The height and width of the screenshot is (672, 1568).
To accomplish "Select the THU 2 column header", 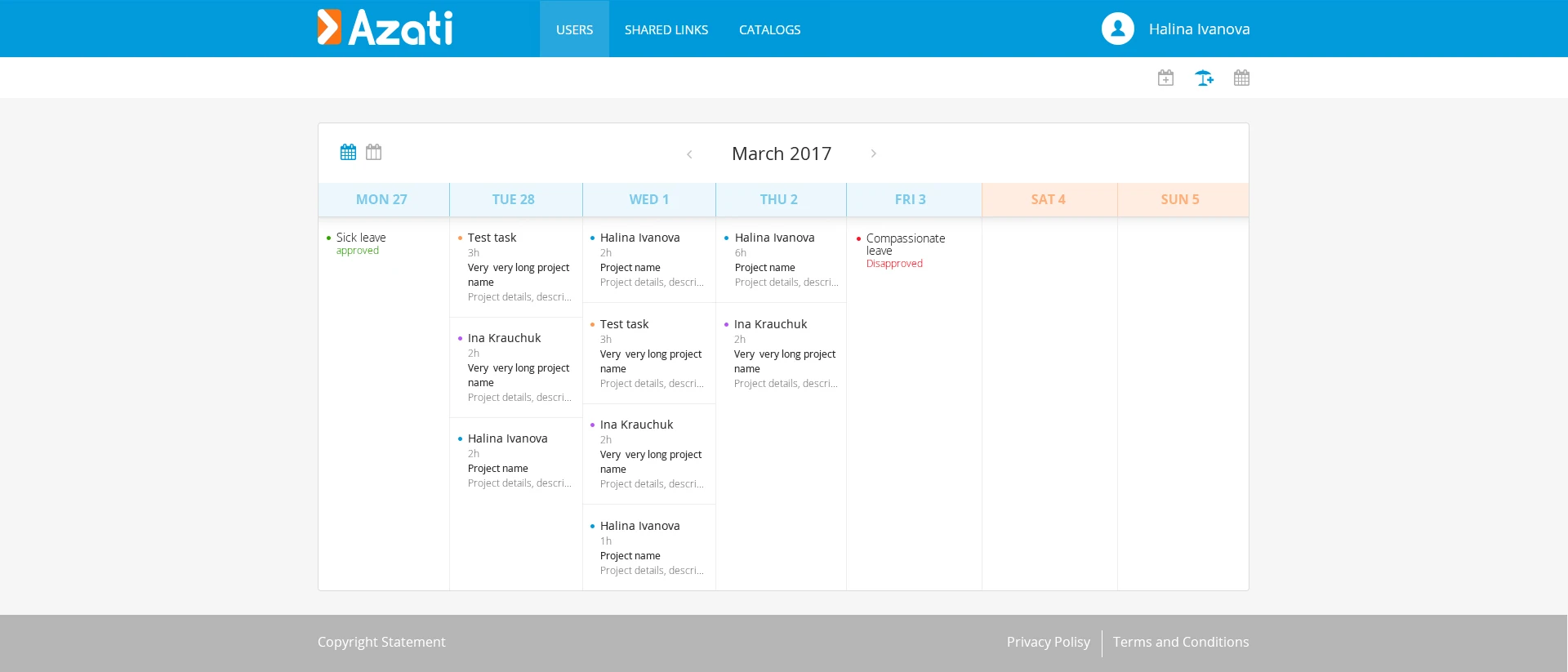I will pos(779,199).
